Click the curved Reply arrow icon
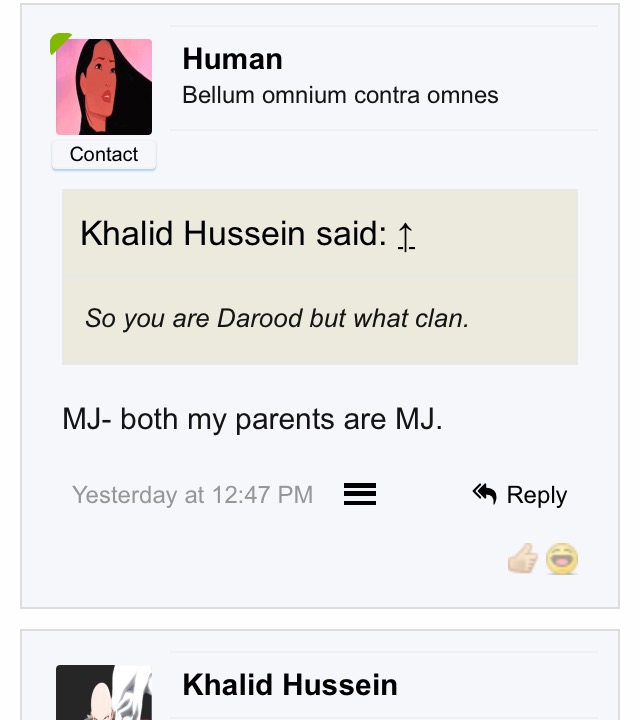This screenshot has width=640, height=720. point(485,493)
